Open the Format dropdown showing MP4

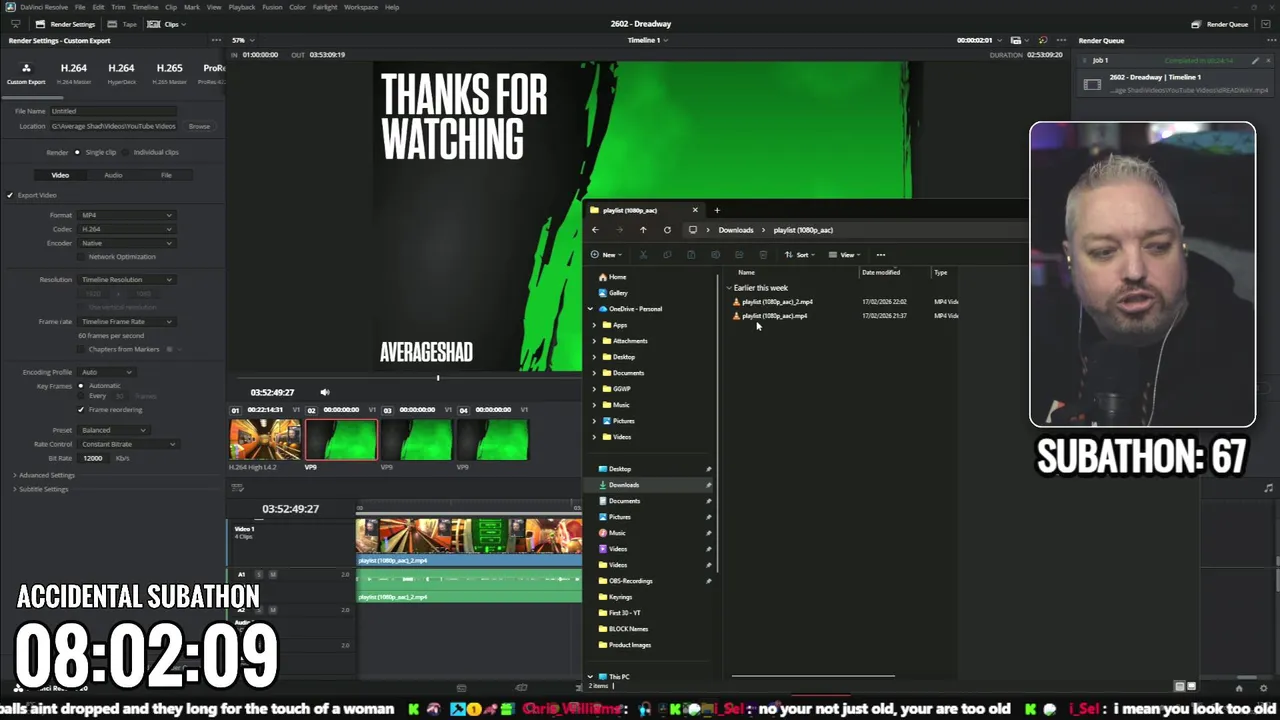point(126,215)
